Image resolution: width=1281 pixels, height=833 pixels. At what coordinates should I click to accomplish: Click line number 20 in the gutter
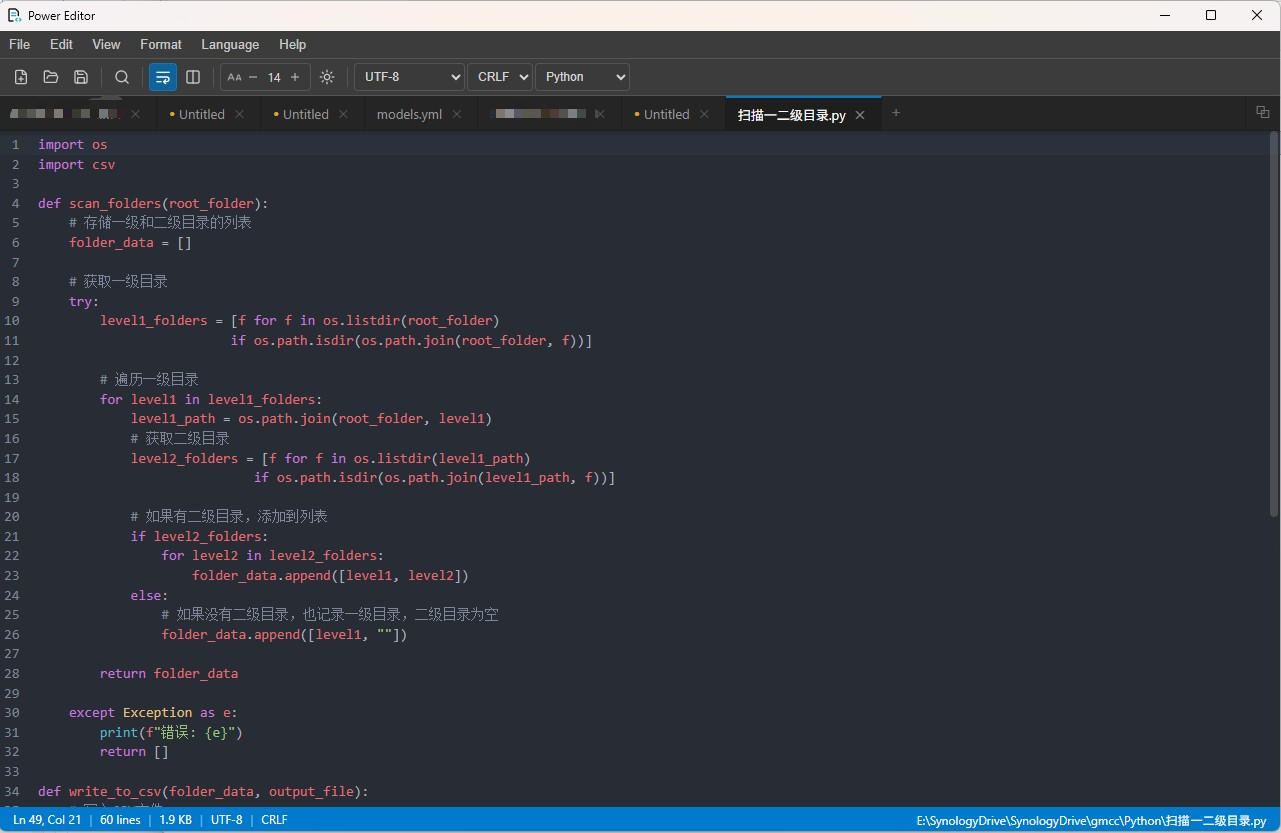pos(12,516)
